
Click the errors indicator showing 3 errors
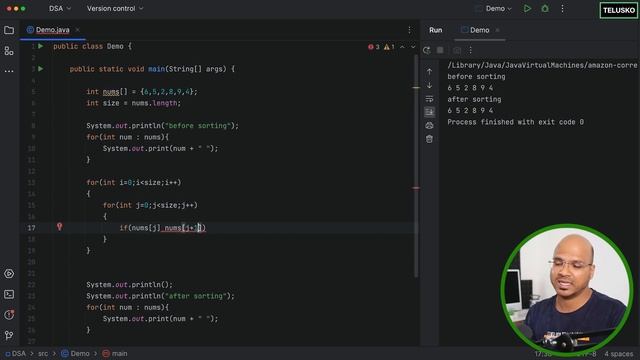click(373, 47)
